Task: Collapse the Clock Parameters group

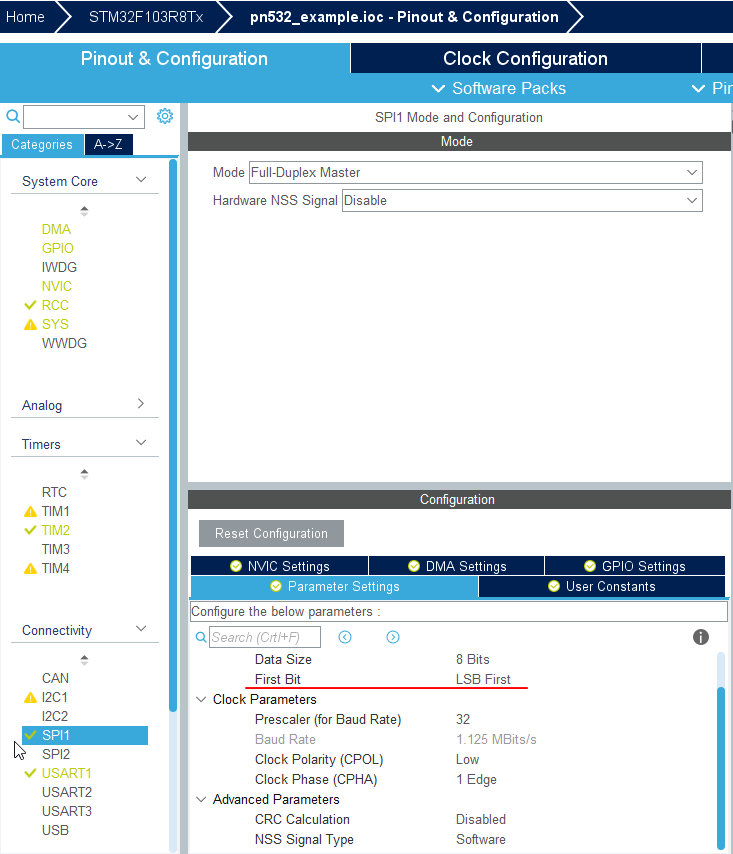Action: coord(201,699)
